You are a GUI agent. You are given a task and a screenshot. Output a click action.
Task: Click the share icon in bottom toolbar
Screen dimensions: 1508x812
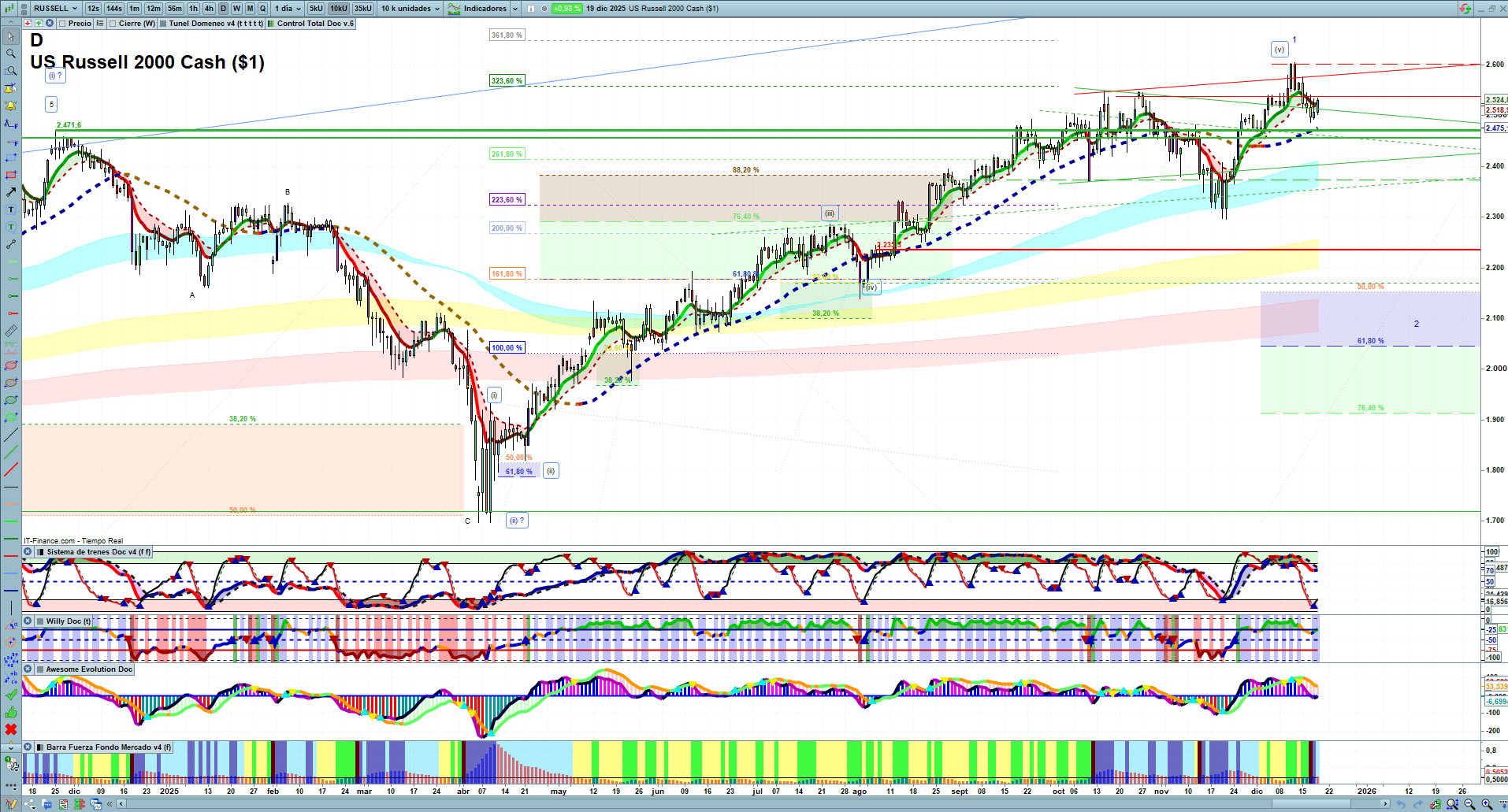point(29,804)
